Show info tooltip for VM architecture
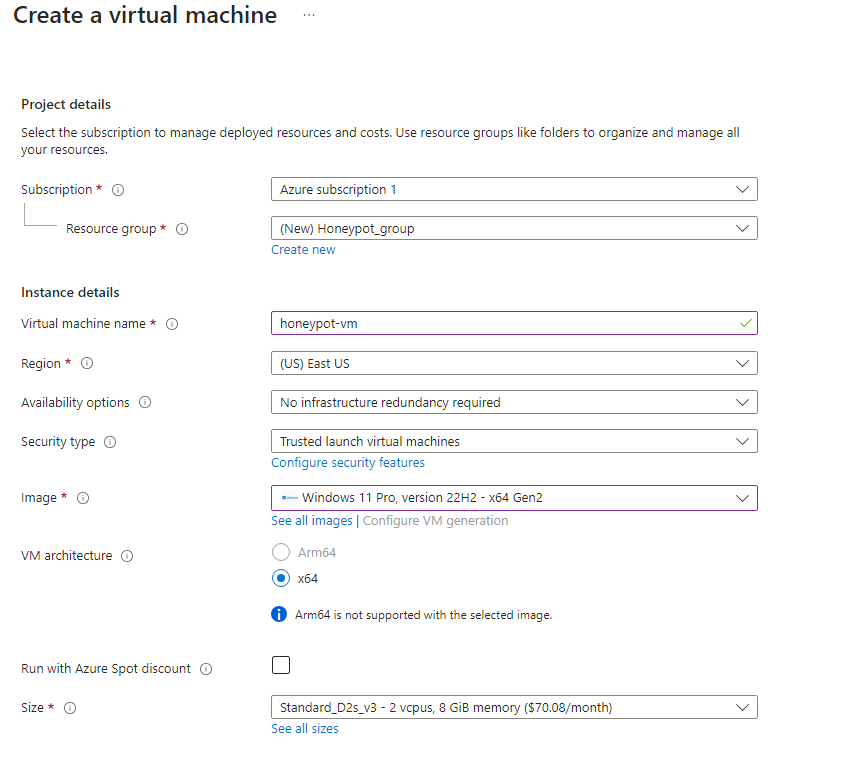 [127, 556]
